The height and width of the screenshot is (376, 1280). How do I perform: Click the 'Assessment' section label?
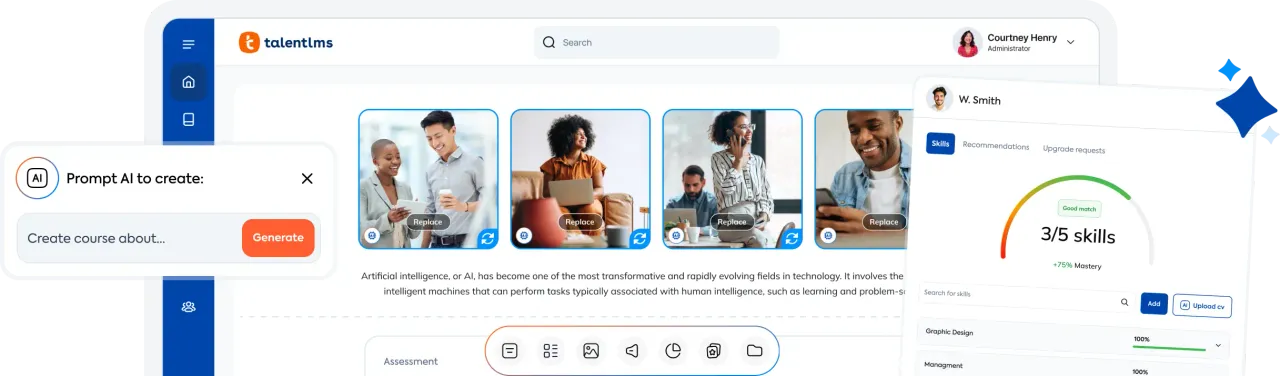point(411,361)
